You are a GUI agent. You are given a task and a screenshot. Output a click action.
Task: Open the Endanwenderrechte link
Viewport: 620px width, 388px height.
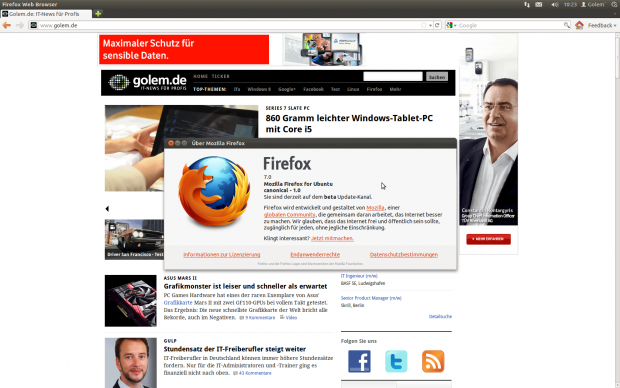(x=315, y=254)
